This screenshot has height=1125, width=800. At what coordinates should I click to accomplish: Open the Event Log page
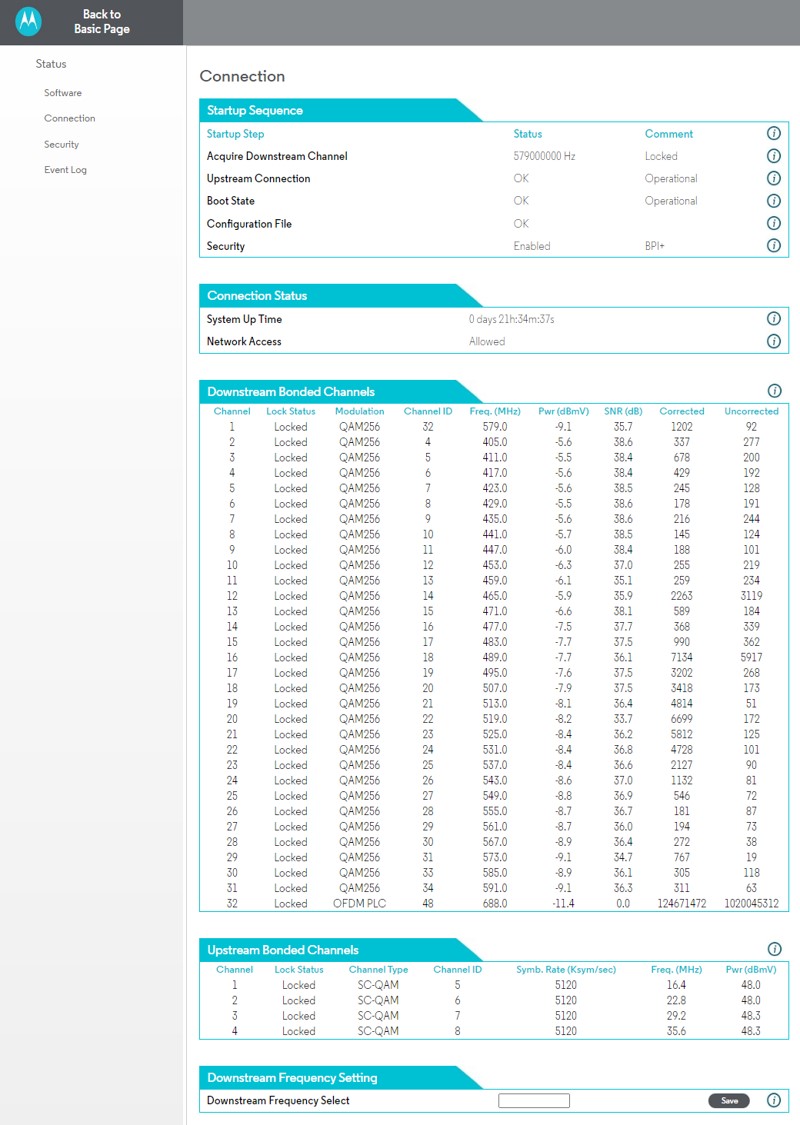[x=65, y=170]
